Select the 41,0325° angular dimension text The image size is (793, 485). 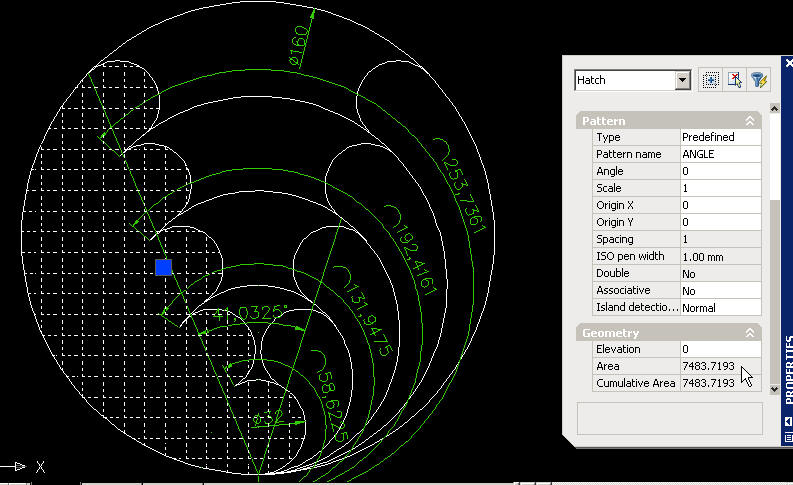(250, 314)
